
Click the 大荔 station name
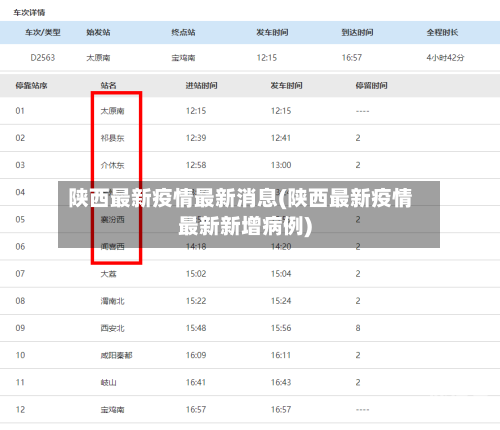[109, 274]
